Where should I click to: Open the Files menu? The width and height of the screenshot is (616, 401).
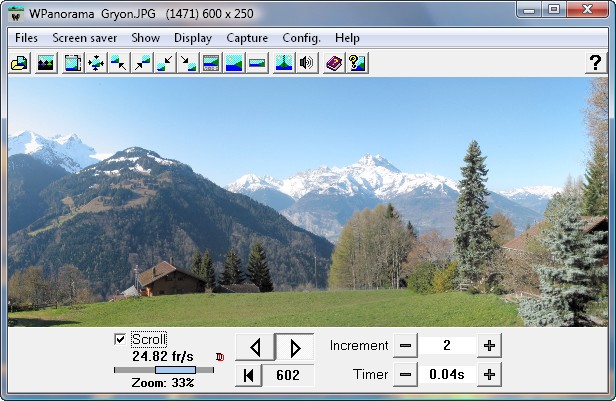pos(26,38)
